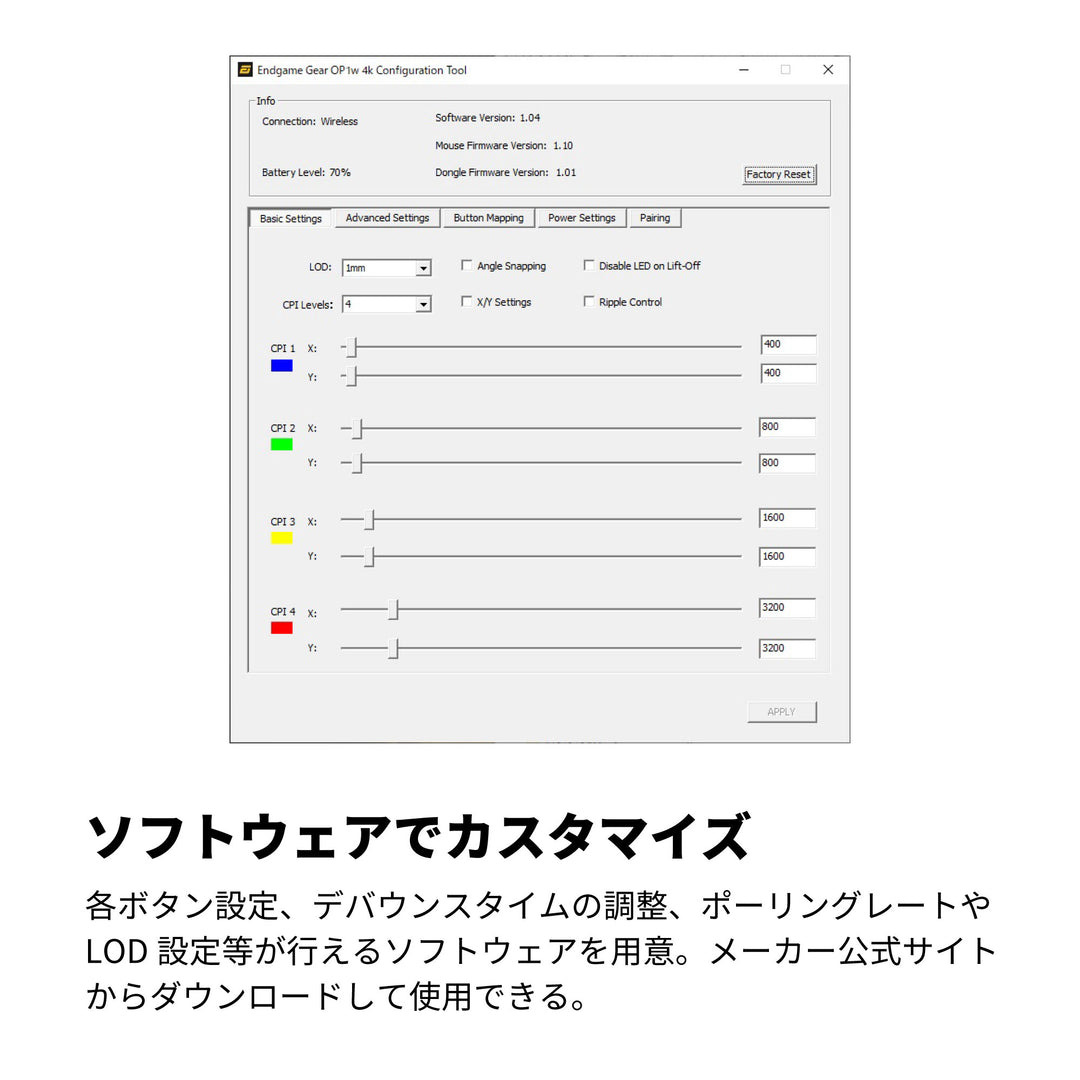Expand the CPI Levels dropdown
Viewport: 1080px width, 1080px height.
tap(423, 304)
